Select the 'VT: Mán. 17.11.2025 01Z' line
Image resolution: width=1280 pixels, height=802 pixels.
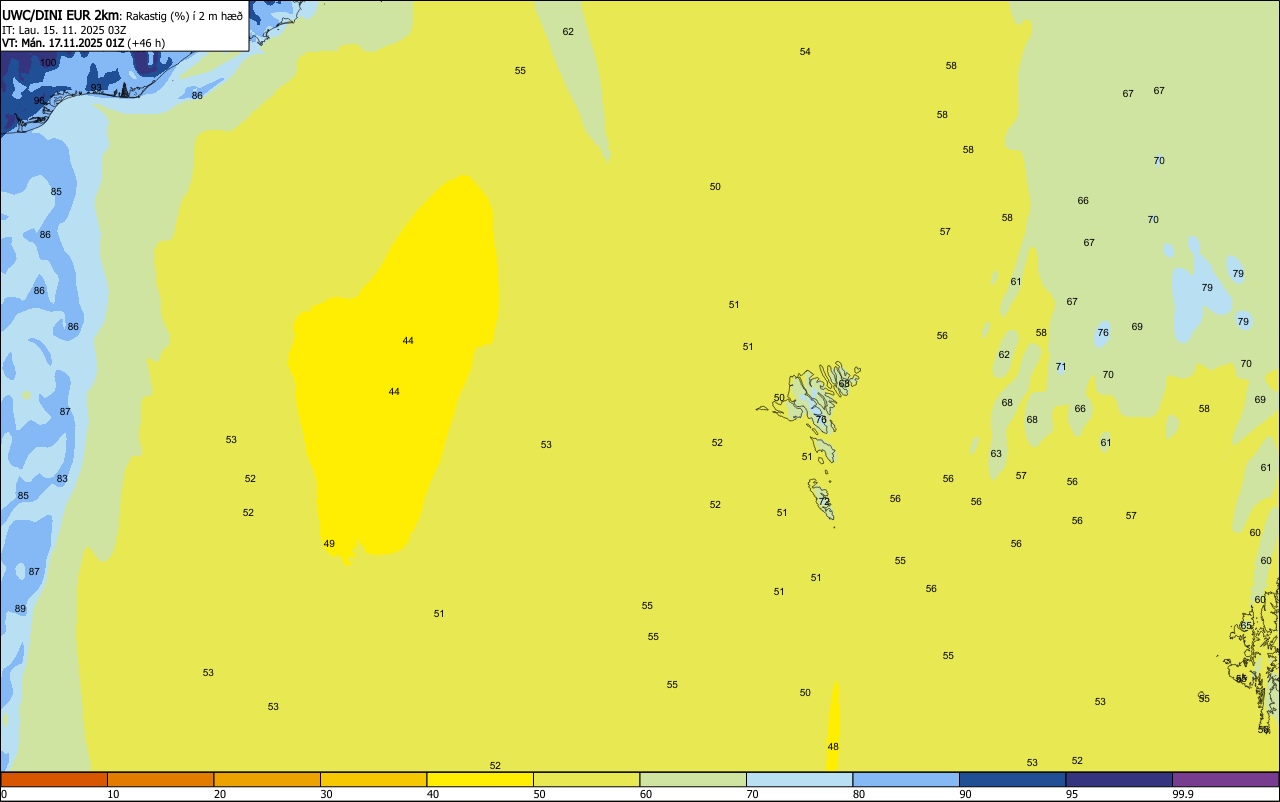click(x=64, y=43)
